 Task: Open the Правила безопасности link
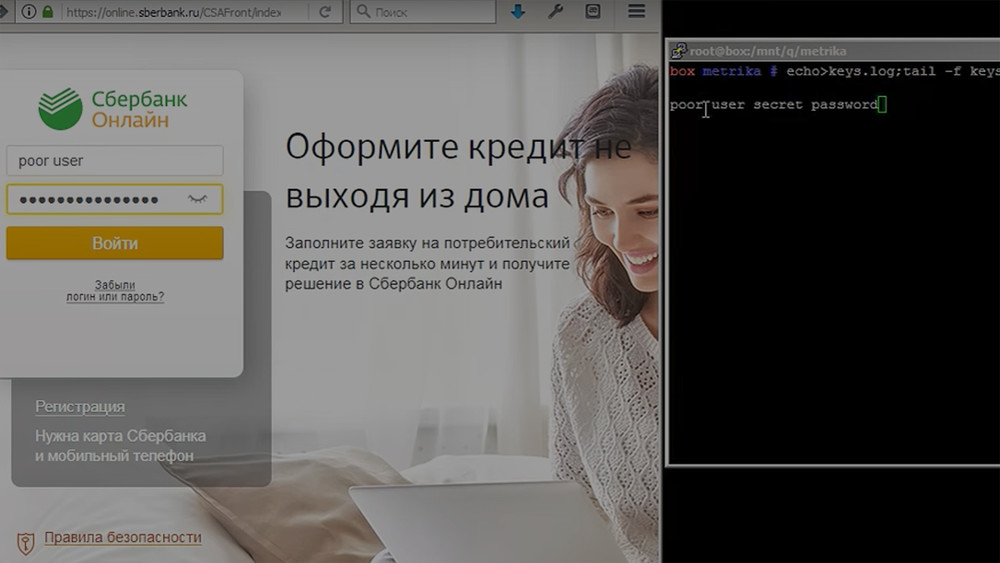[123, 537]
